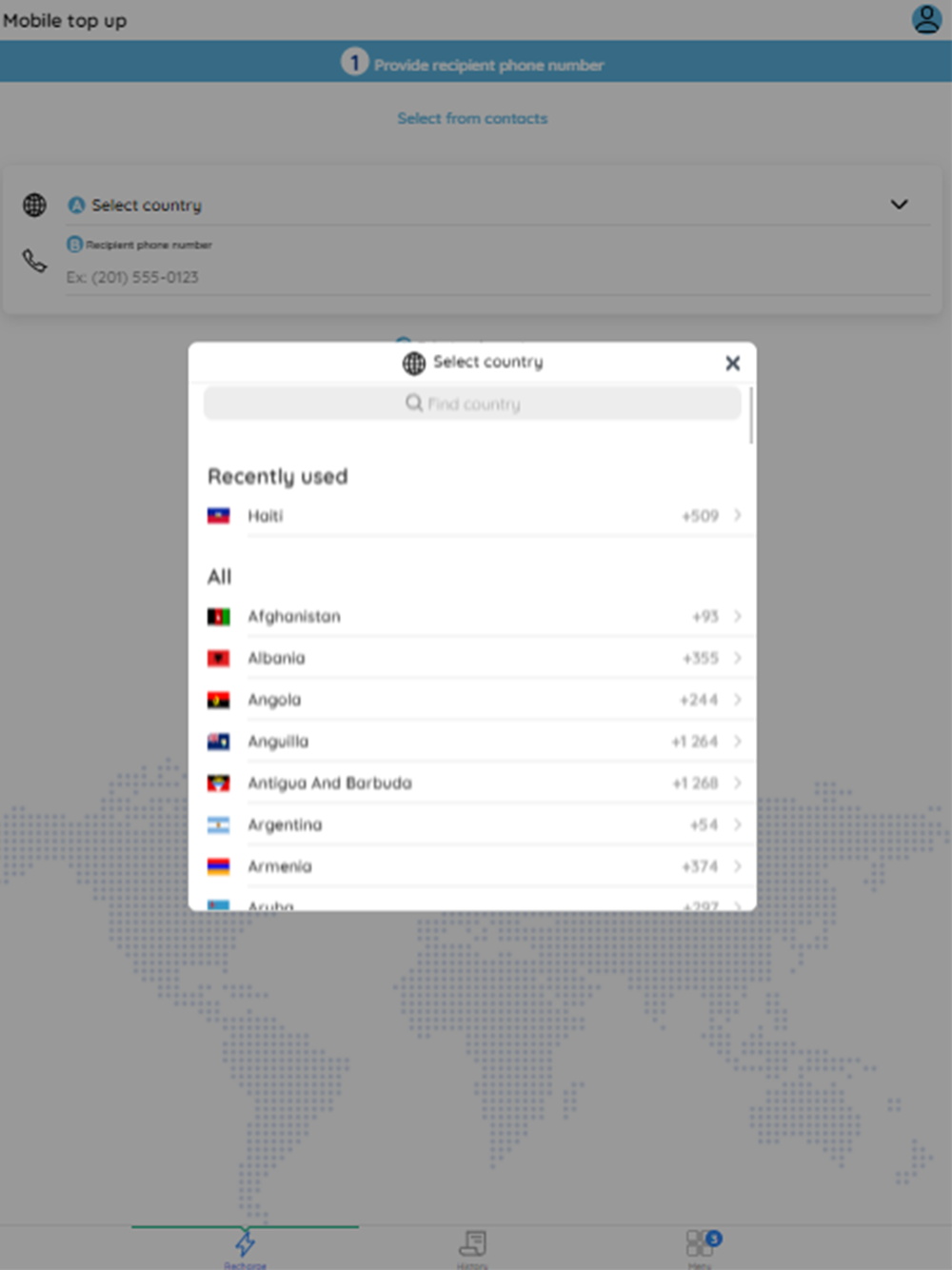Viewport: 952px width, 1270px height.
Task: Open the chevron beside Afghanistan +93
Action: tap(738, 617)
